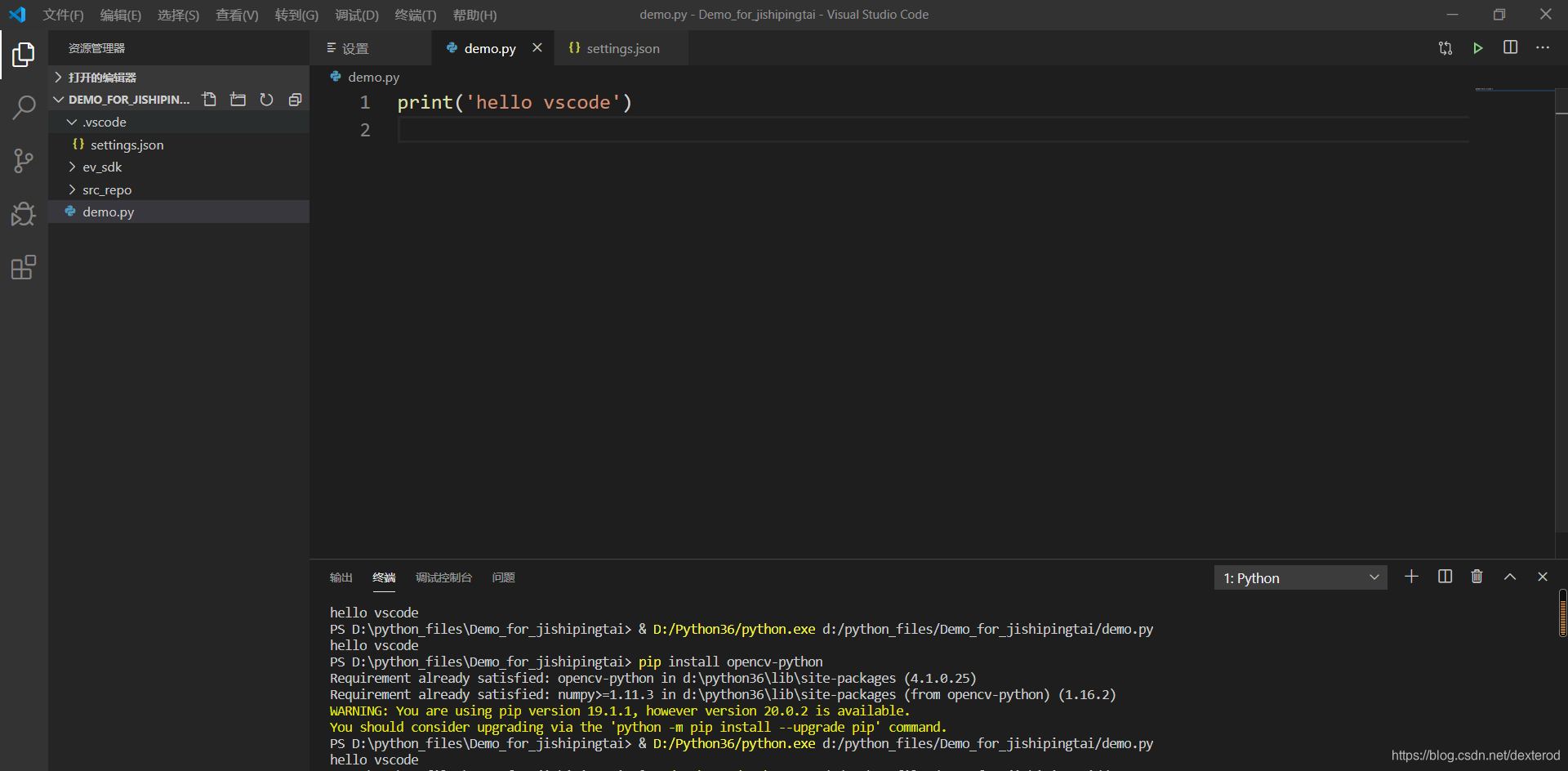1568x771 pixels.
Task: Click line number 1 in the gutter
Action: pos(365,102)
